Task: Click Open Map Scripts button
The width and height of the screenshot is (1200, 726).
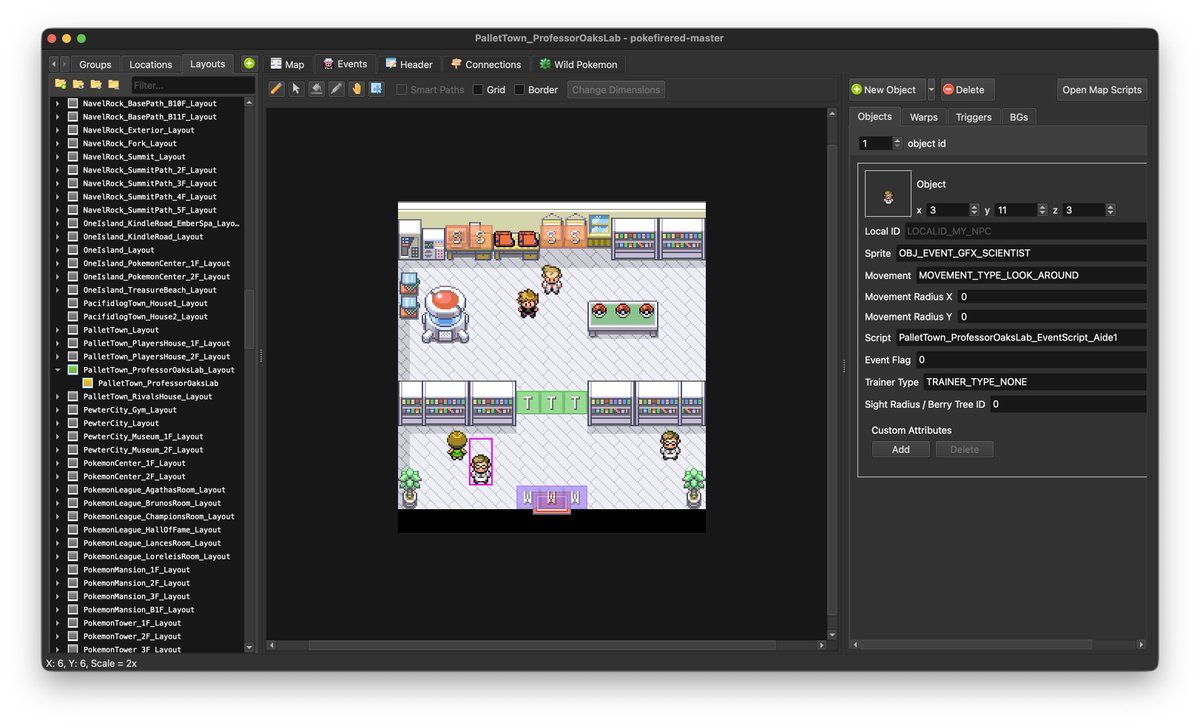Action: coord(1102,89)
